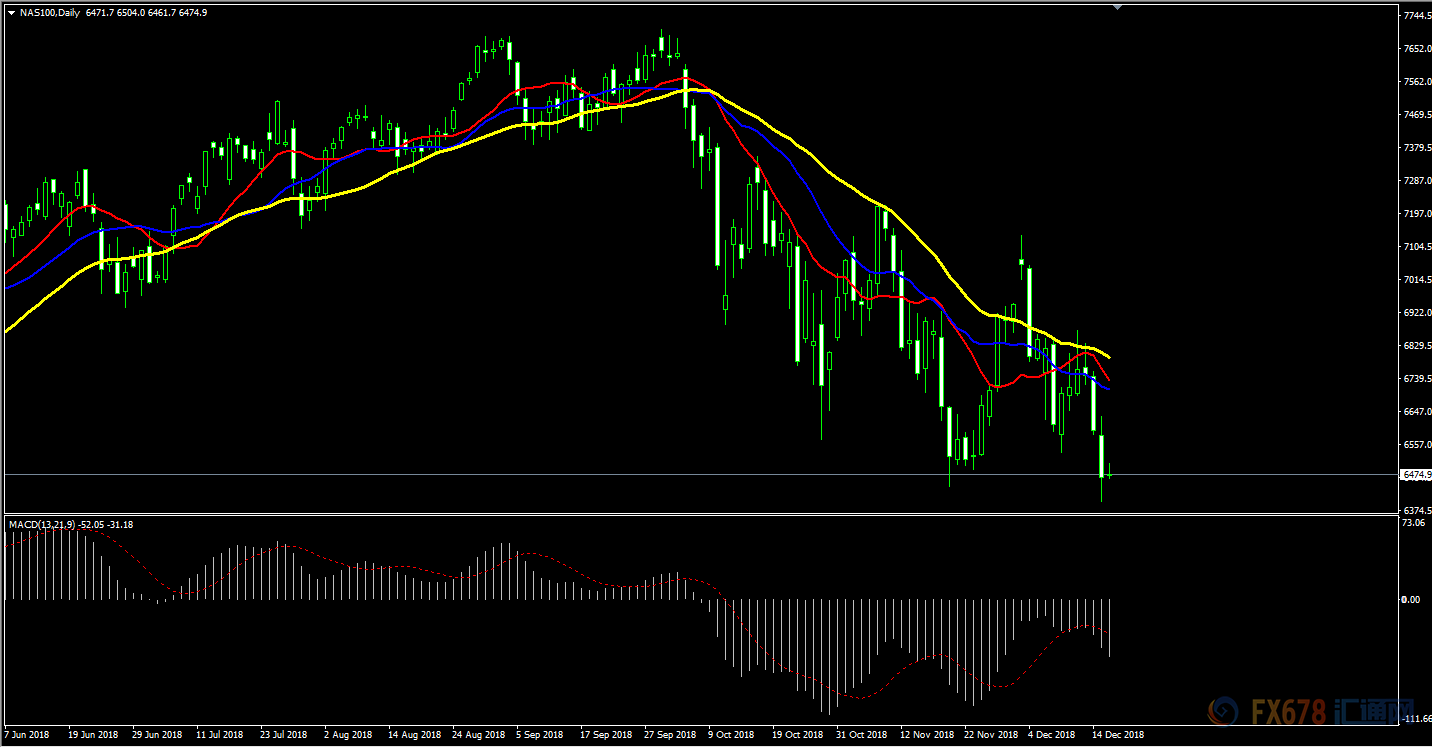The image size is (1432, 748).
Task: Click price axis value 7562.0
Action: [1416, 82]
